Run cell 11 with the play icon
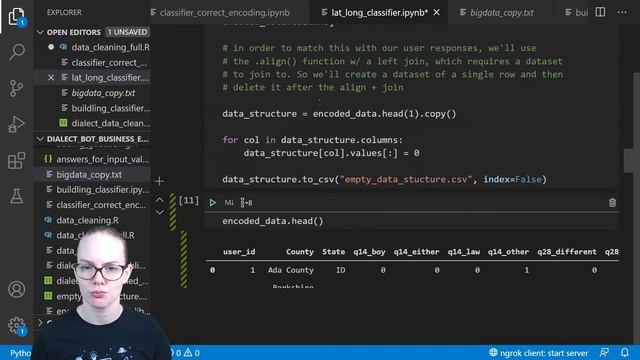This screenshot has width=640, height=360. [x=212, y=202]
